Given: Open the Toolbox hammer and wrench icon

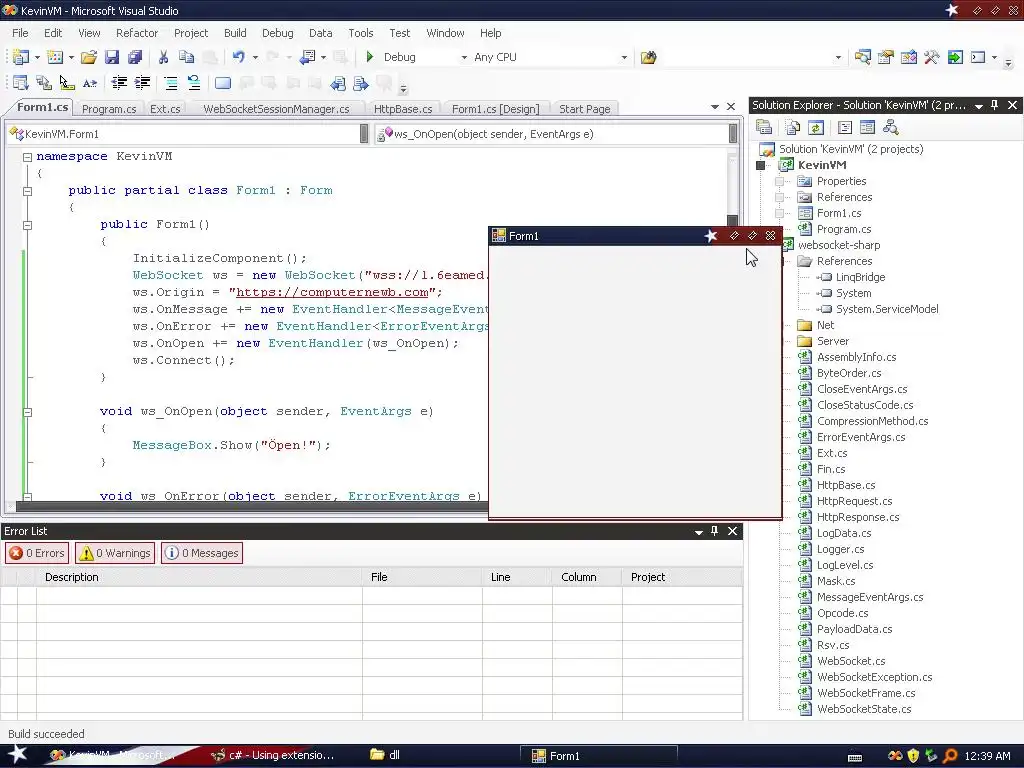Looking at the screenshot, I should point(932,57).
